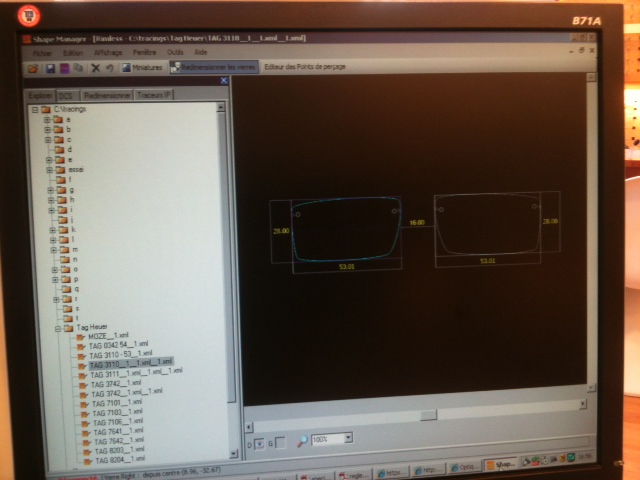Click the undo arrow toolbar icon
Image resolution: width=640 pixels, height=480 pixels.
click(x=109, y=68)
